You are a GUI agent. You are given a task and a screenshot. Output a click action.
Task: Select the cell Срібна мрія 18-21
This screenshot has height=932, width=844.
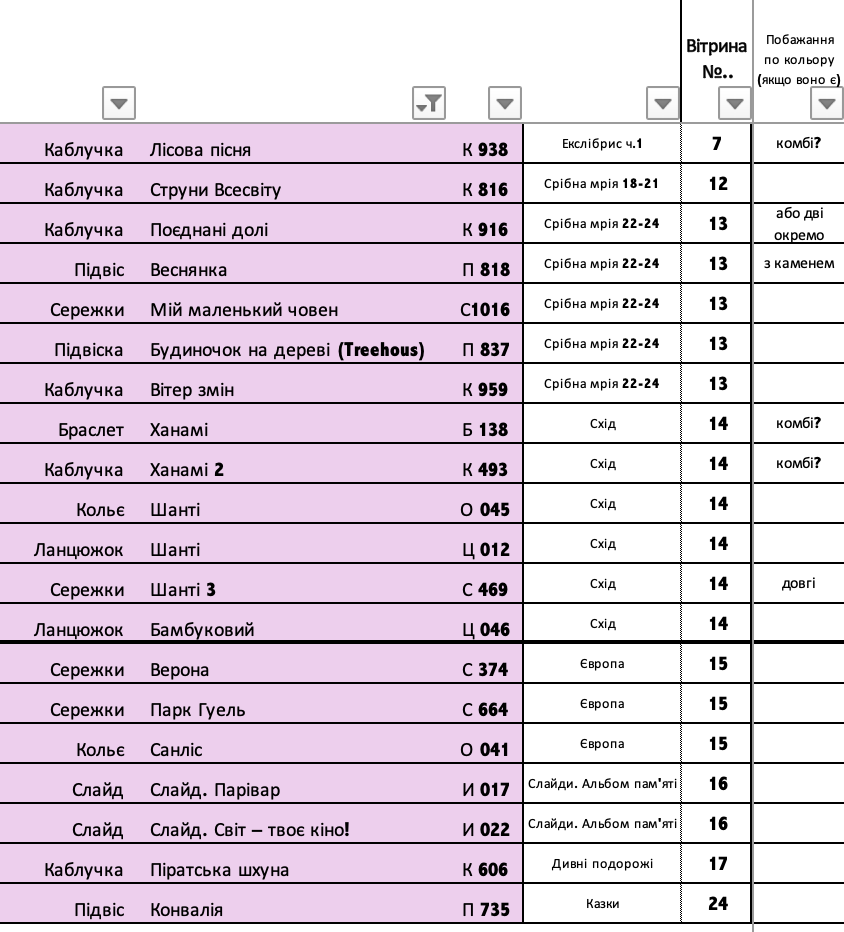click(602, 184)
